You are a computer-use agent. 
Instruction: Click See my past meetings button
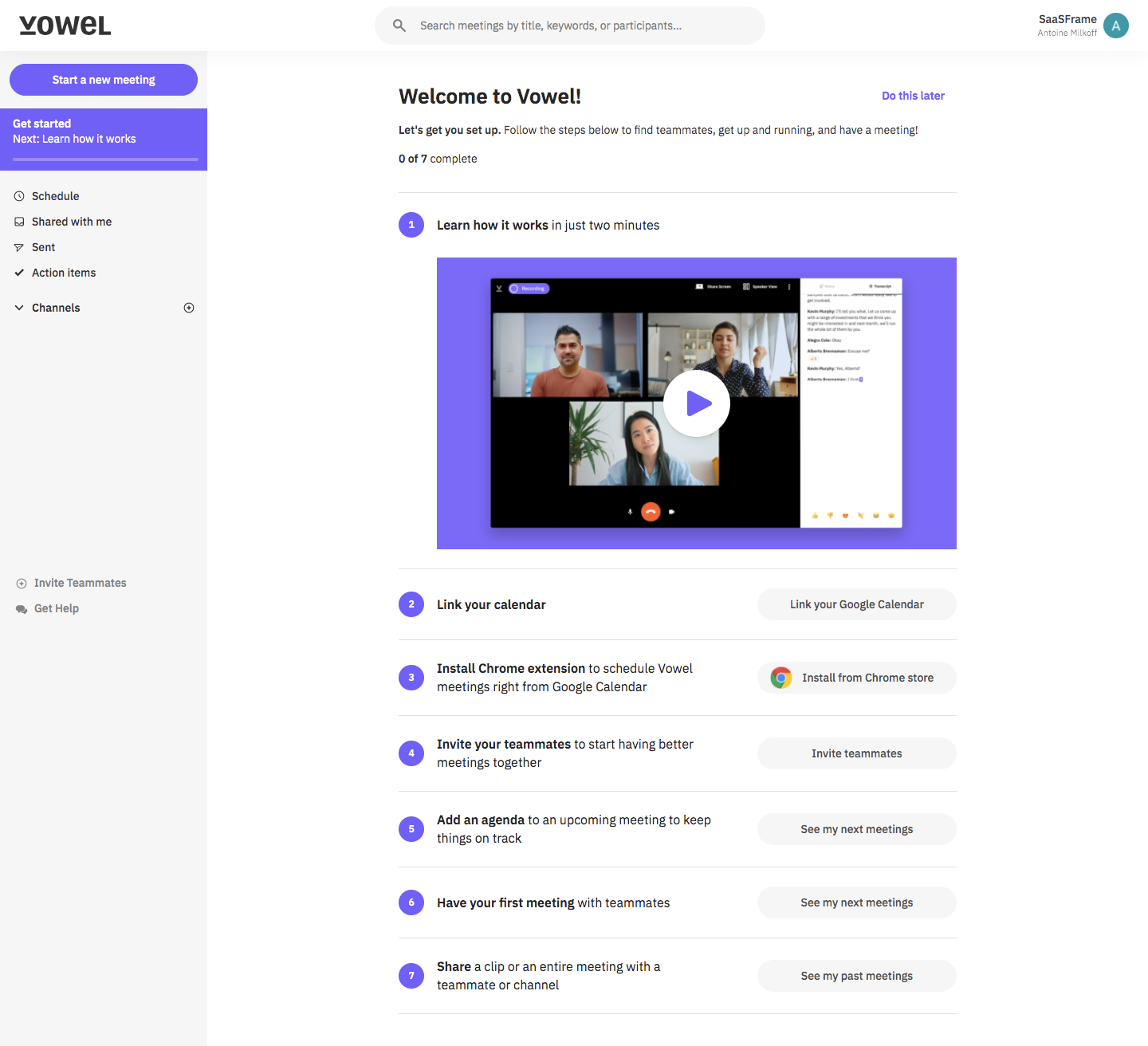click(x=856, y=976)
